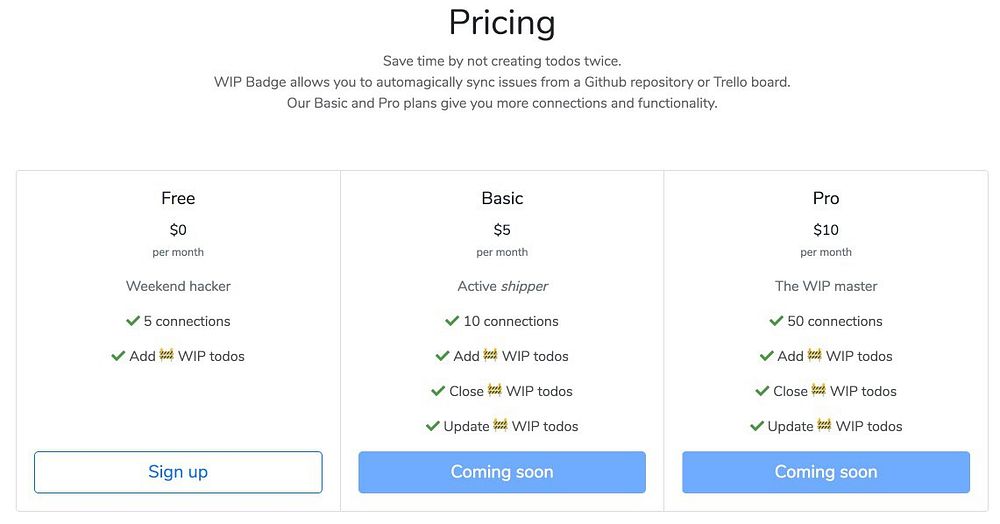Click the checkmark beside Free plan's Add WIP todos
Viewport: 1000px width, 524px height.
click(118, 356)
